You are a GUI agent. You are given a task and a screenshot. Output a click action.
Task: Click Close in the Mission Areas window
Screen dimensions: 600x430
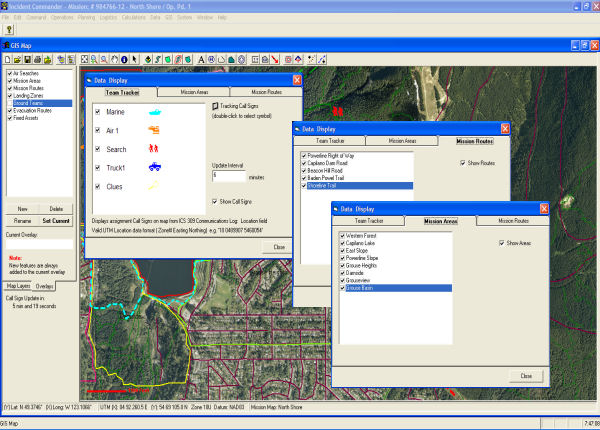coord(526,376)
